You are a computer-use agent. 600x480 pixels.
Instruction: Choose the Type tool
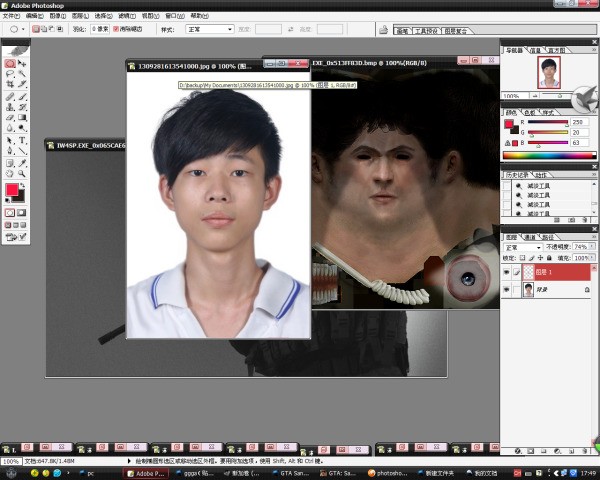click(x=22, y=140)
